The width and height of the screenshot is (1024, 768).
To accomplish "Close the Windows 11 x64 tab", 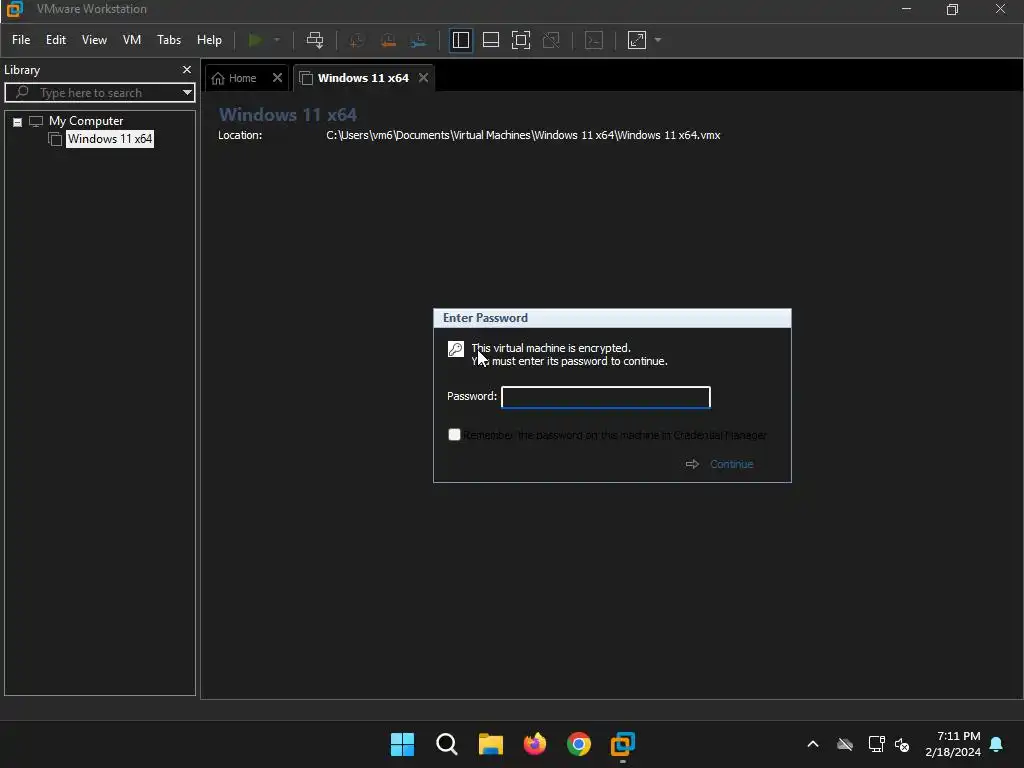I will [x=423, y=78].
